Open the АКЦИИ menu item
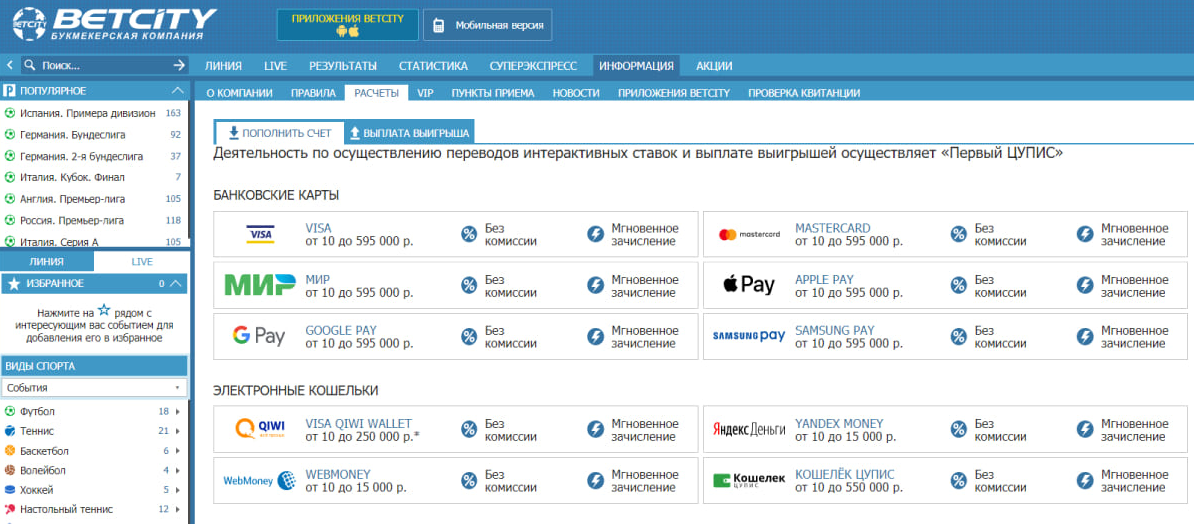Viewport: 1194px width, 524px height. click(714, 66)
